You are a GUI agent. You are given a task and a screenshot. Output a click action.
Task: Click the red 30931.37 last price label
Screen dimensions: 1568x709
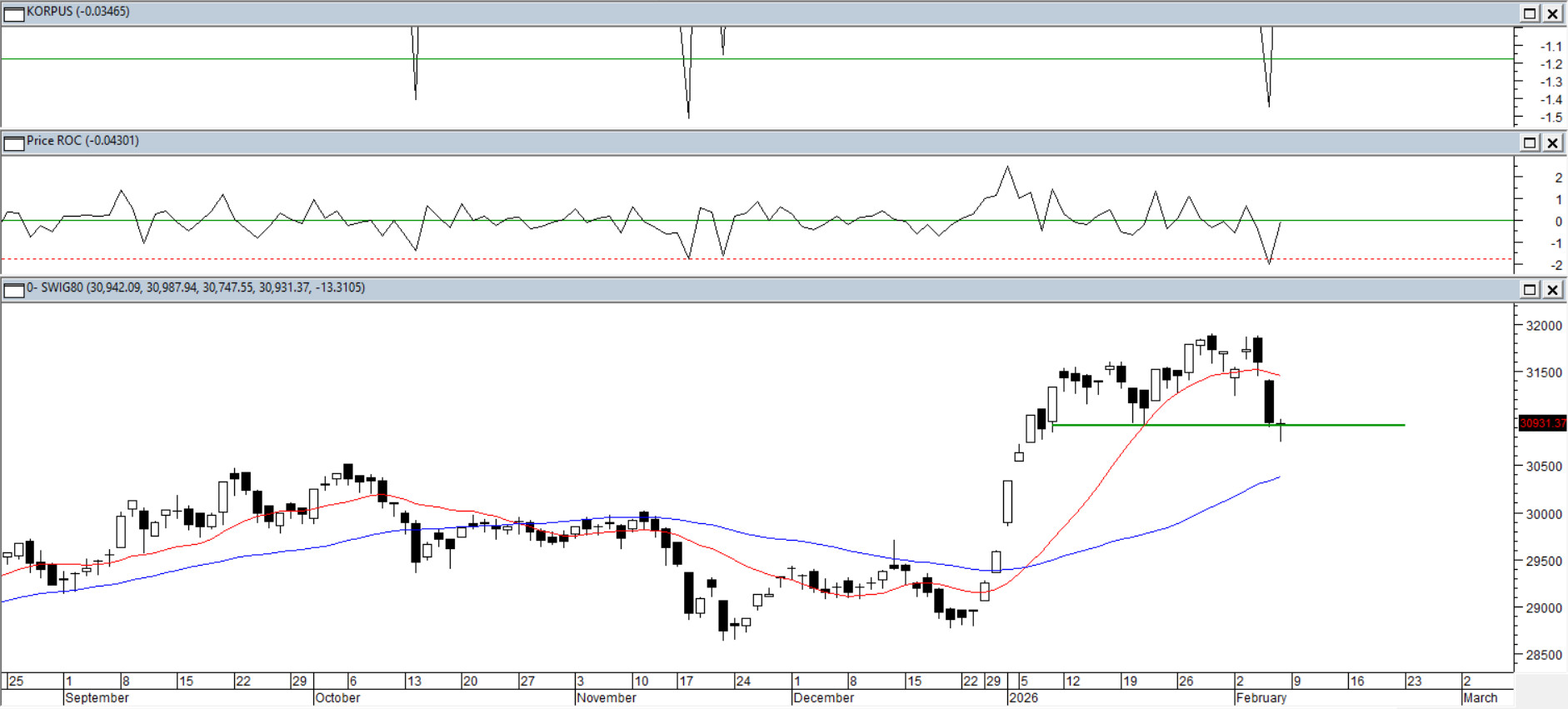pyautogui.click(x=1541, y=423)
